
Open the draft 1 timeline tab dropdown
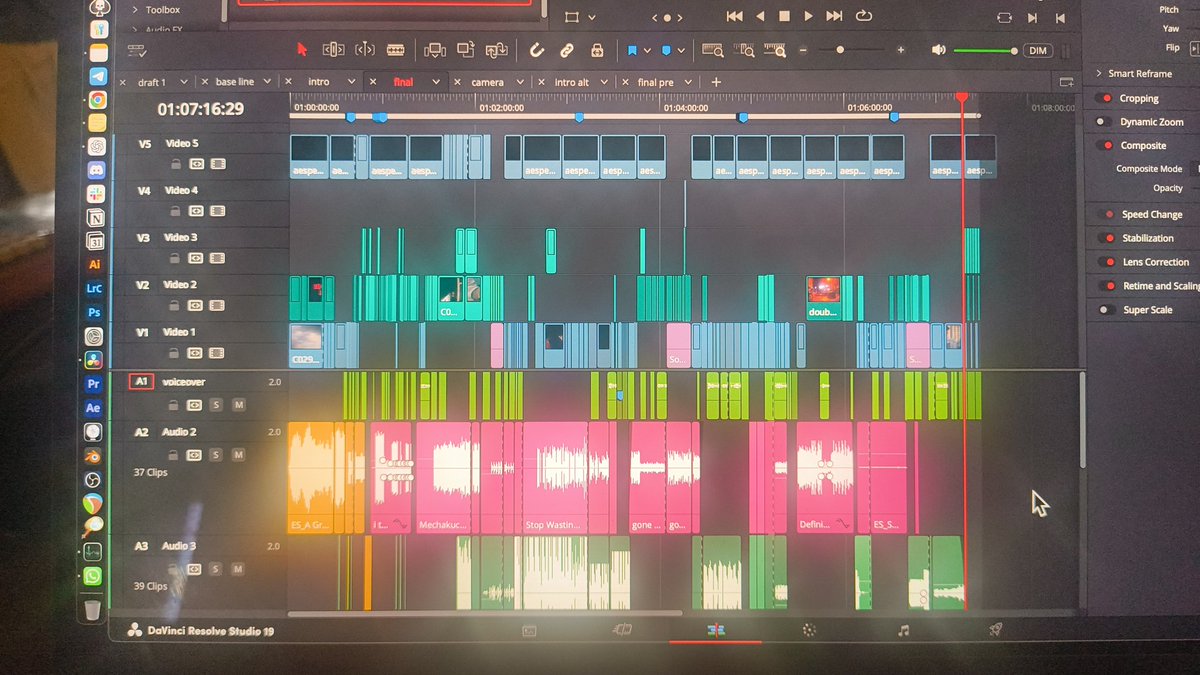pos(184,82)
